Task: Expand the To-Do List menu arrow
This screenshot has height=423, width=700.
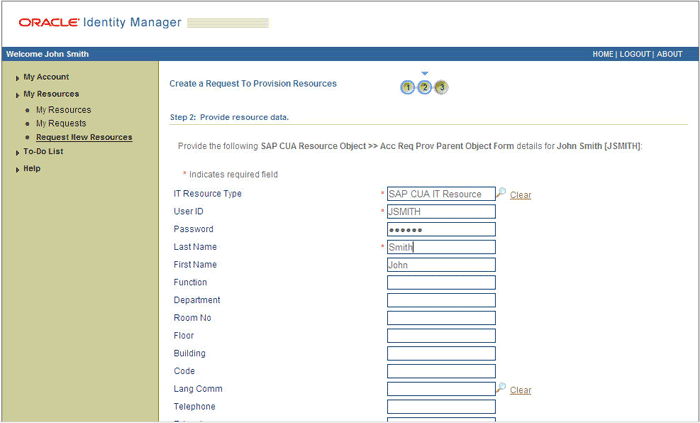Action: (17, 153)
